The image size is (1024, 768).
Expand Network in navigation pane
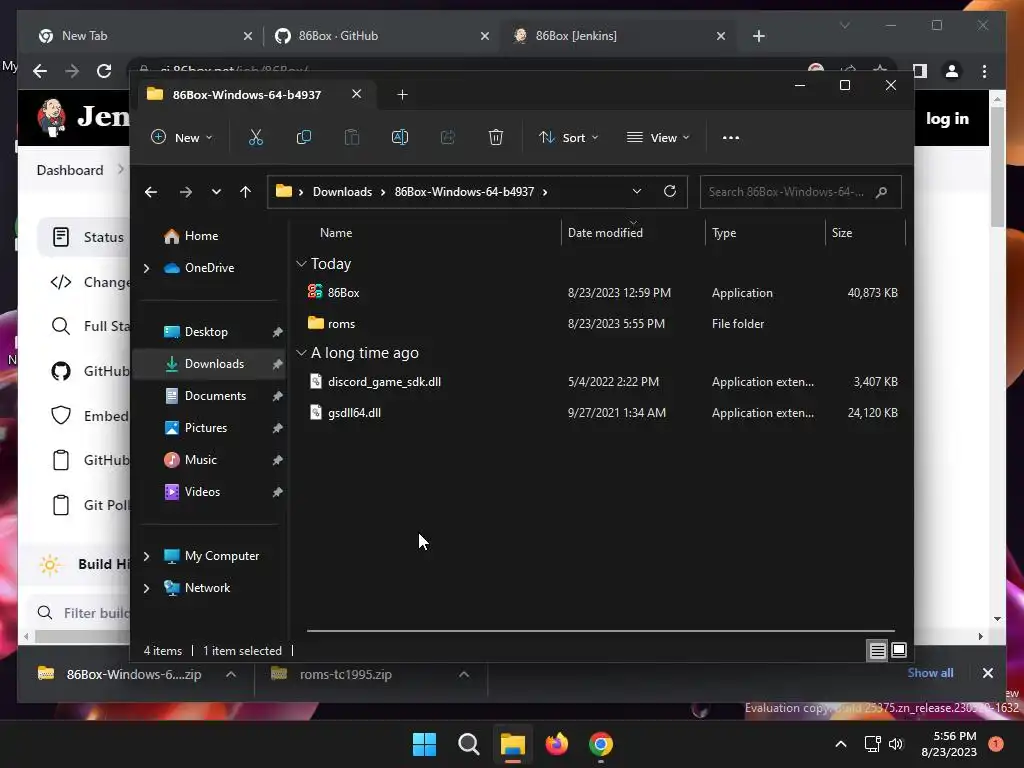pyautogui.click(x=147, y=588)
